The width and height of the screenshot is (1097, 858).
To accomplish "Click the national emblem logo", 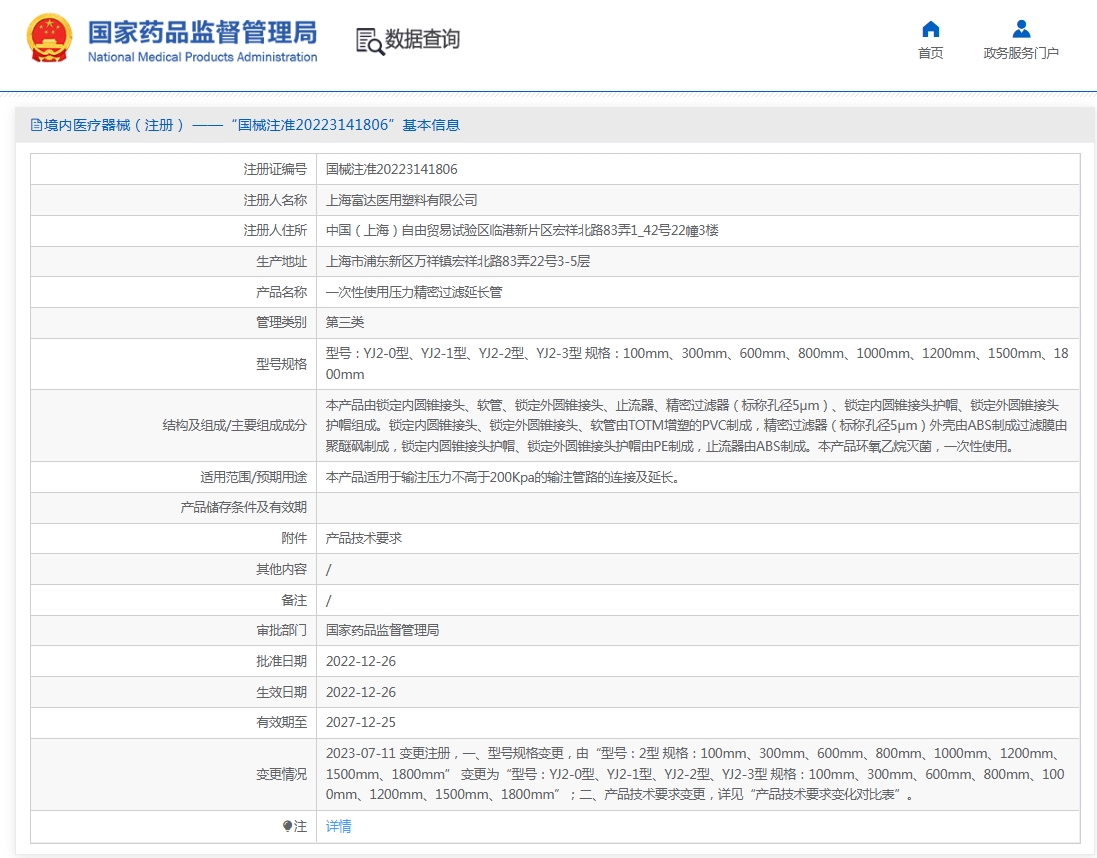I will coord(49,38).
